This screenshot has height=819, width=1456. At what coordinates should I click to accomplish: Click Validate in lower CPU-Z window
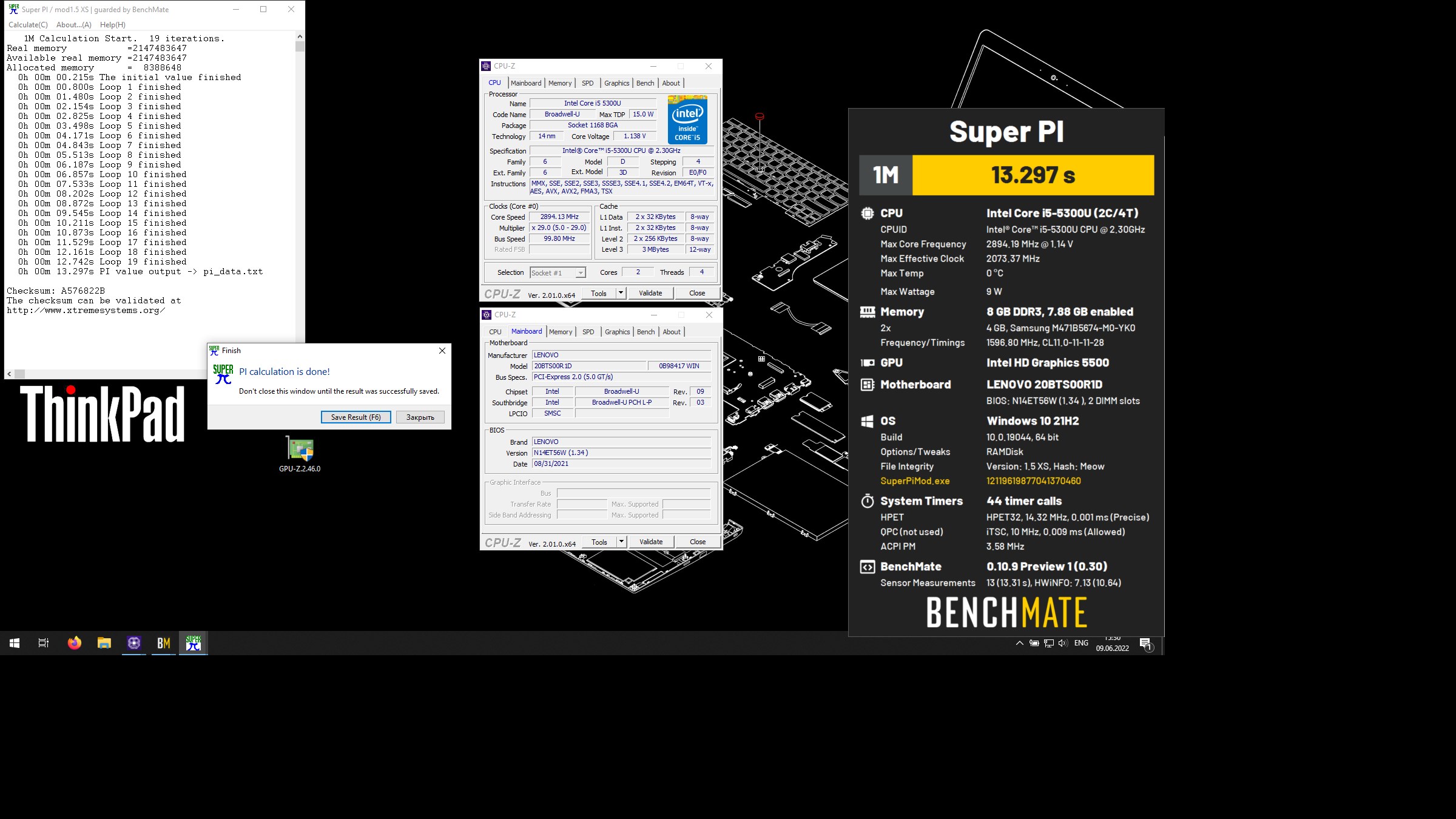point(652,542)
